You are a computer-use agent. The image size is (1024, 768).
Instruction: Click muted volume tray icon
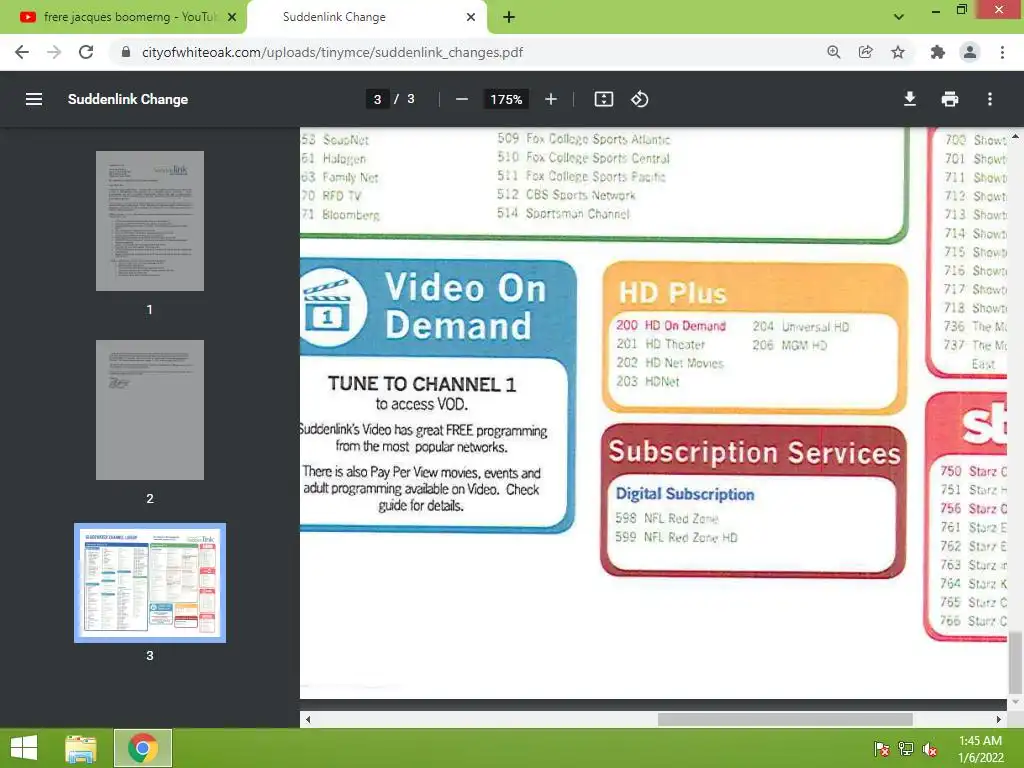coord(930,748)
